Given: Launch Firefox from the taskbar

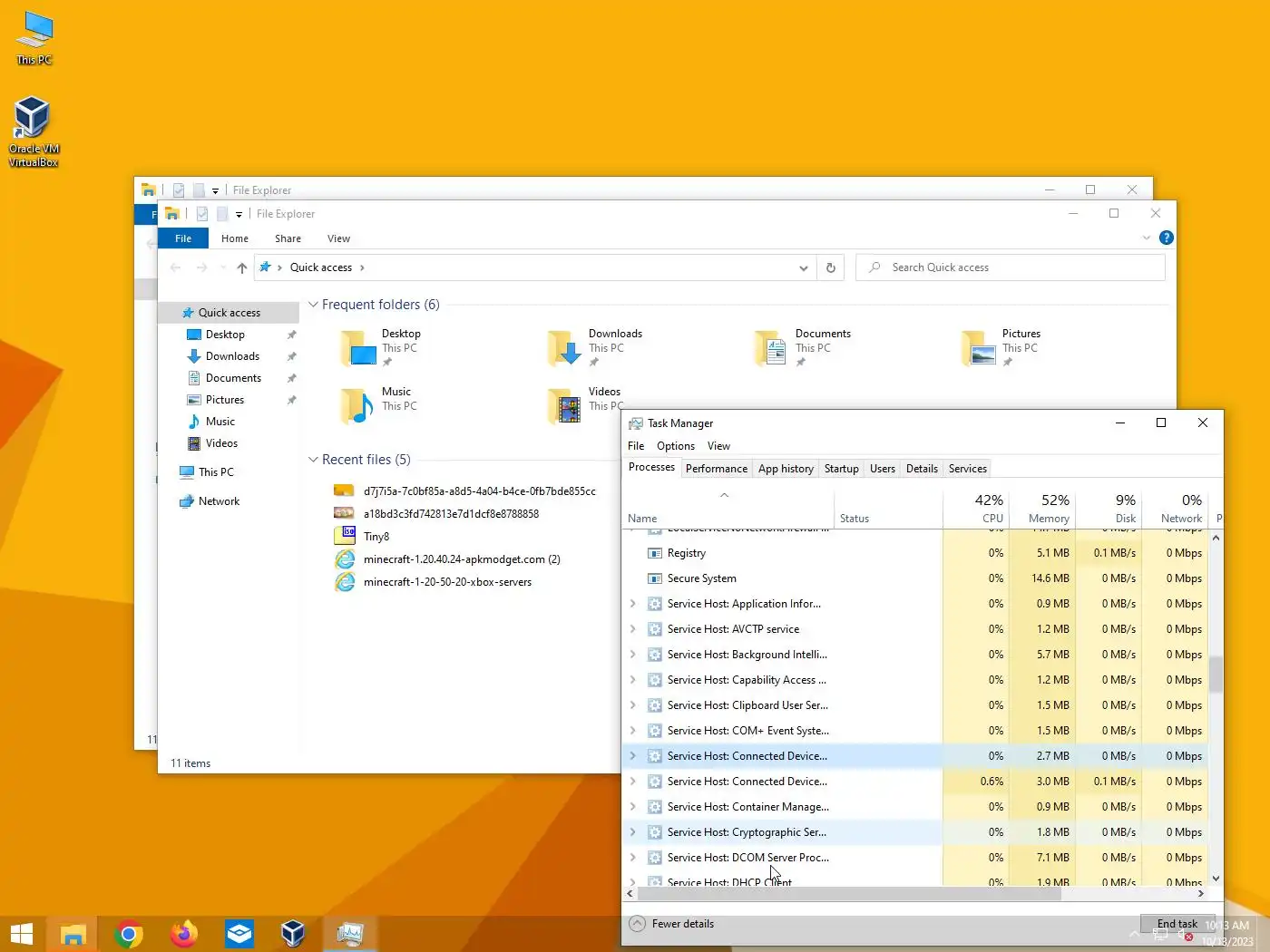Looking at the screenshot, I should [184, 934].
